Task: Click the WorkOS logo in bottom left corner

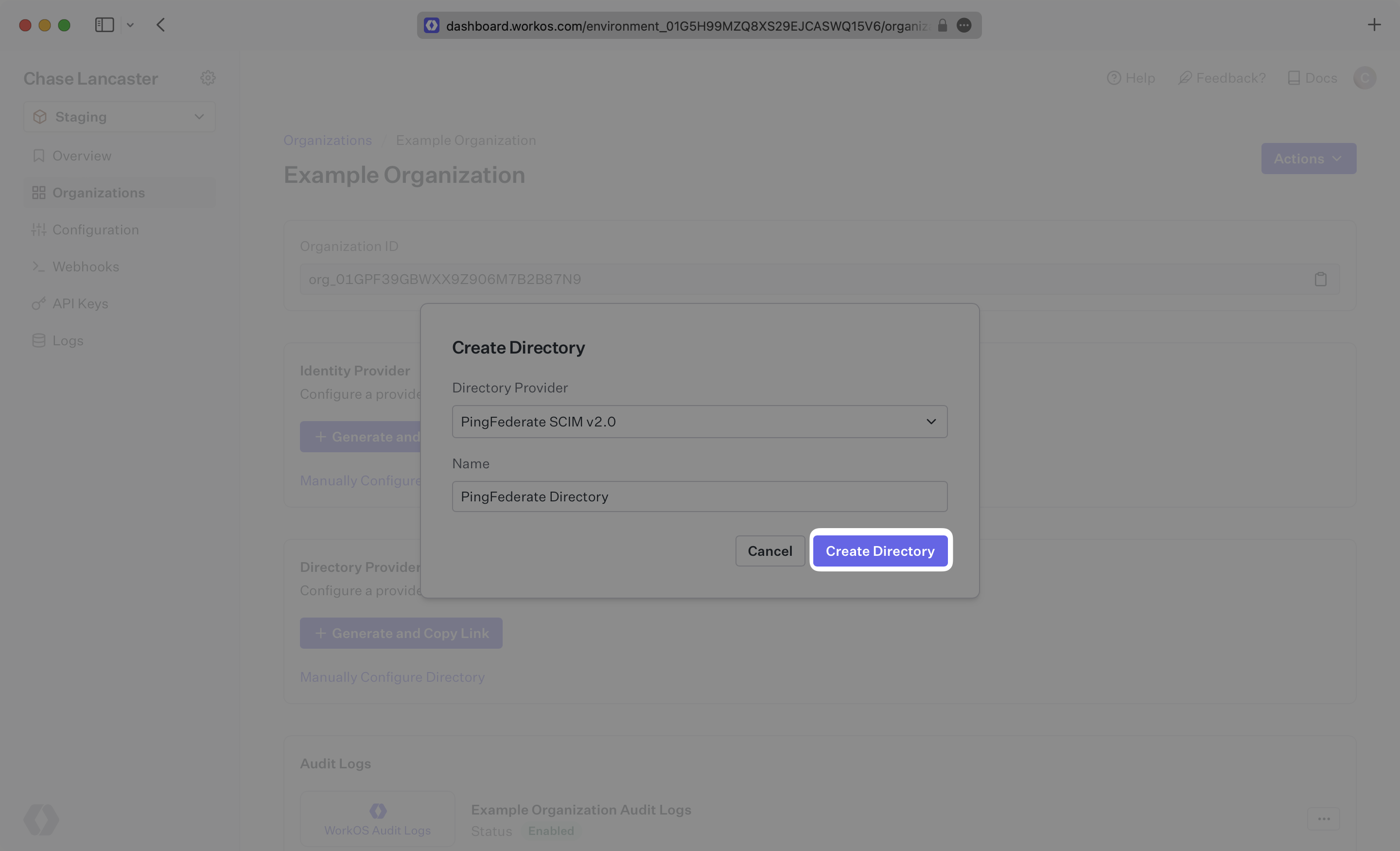Action: tap(40, 819)
